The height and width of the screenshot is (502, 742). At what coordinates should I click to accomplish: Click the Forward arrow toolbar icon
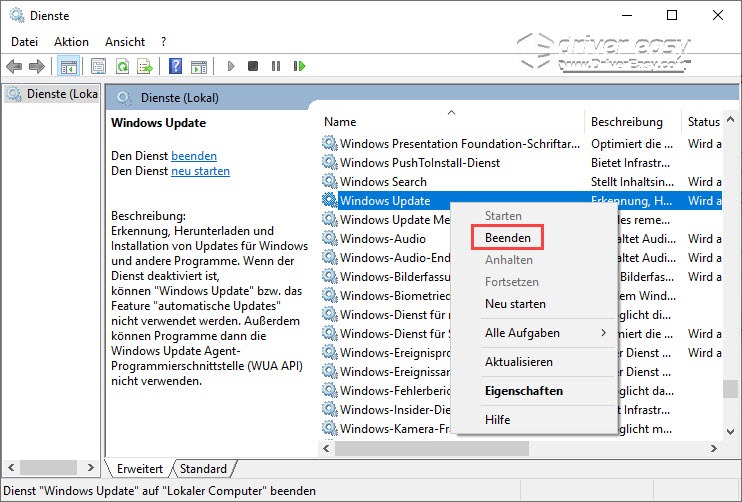click(37, 66)
